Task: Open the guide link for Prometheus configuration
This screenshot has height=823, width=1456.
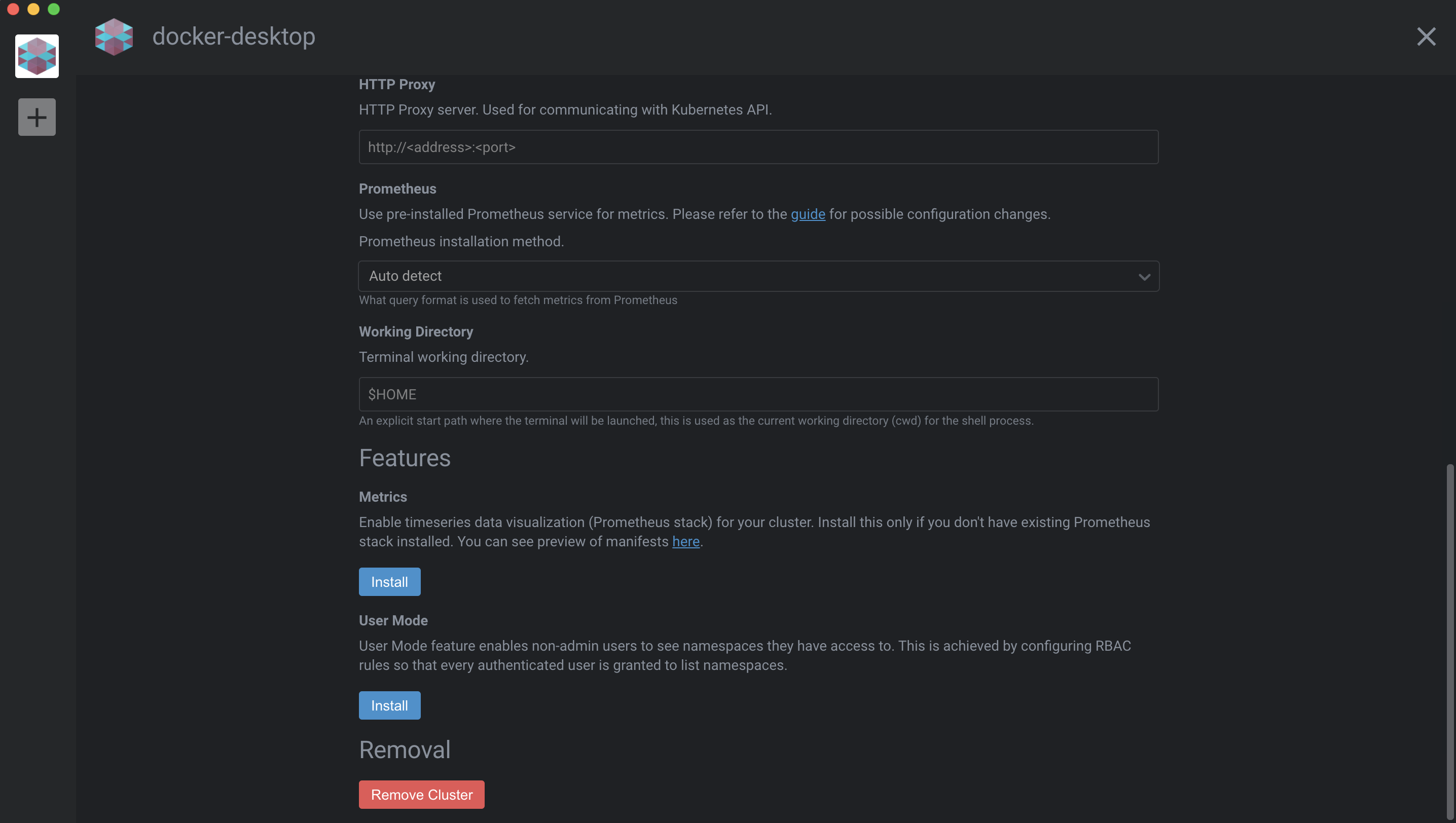Action: tap(808, 214)
